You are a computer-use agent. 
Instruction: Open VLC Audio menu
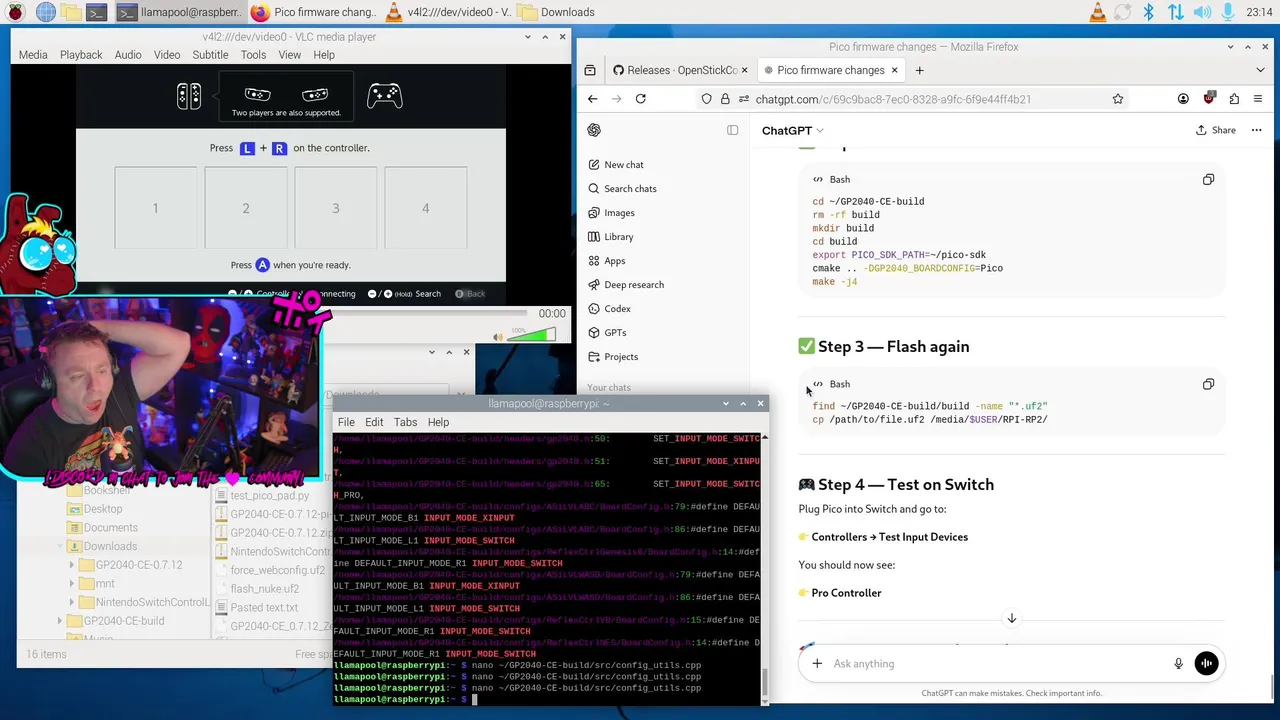128,55
